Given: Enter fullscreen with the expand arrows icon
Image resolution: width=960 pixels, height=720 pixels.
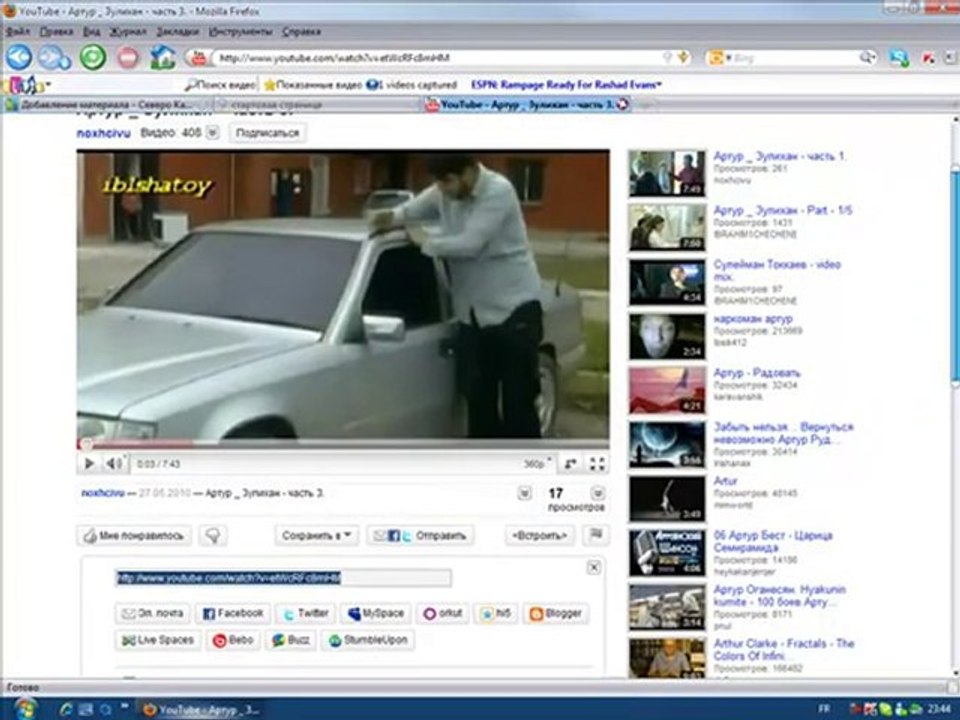Looking at the screenshot, I should pos(597,463).
